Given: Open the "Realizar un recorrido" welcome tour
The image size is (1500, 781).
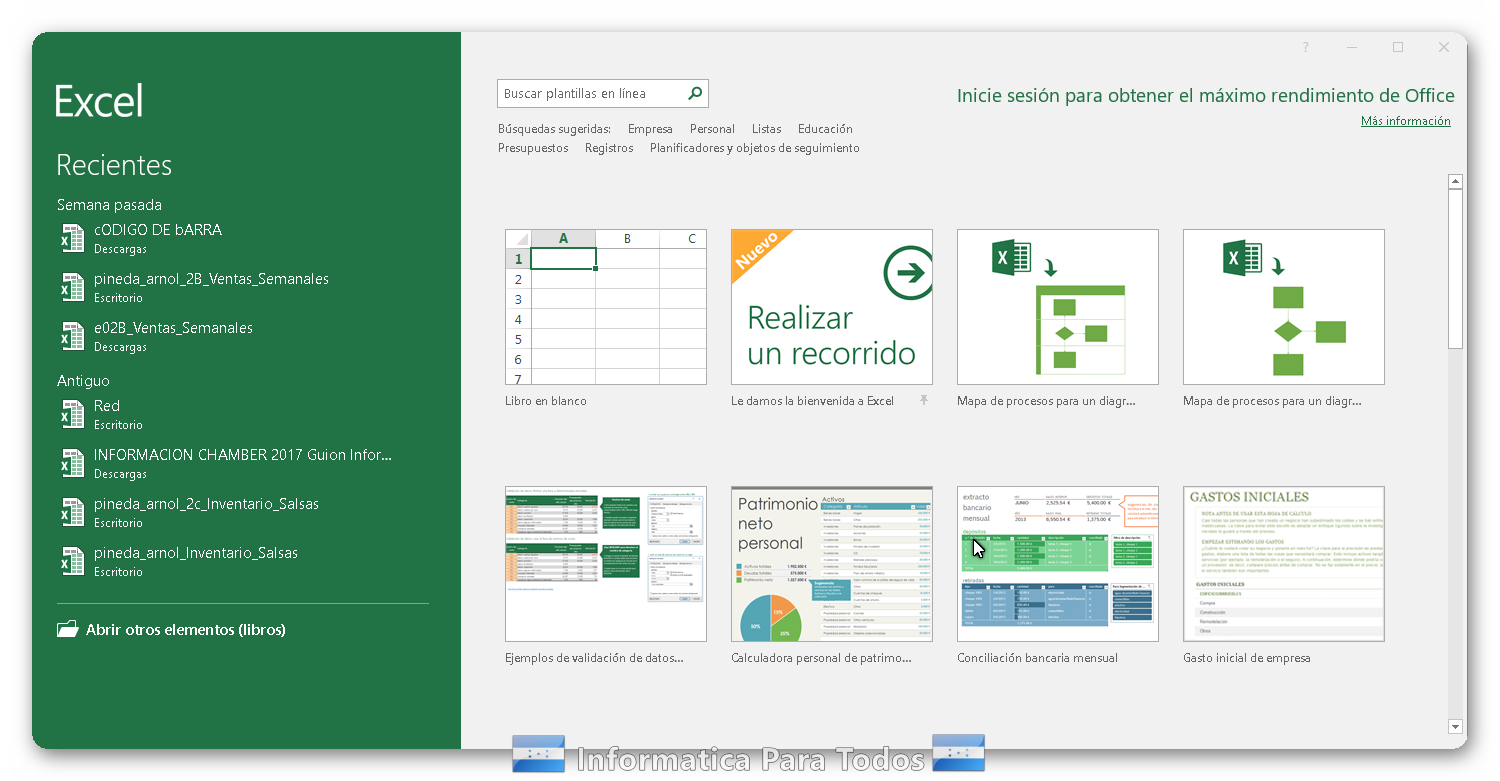Looking at the screenshot, I should (831, 307).
